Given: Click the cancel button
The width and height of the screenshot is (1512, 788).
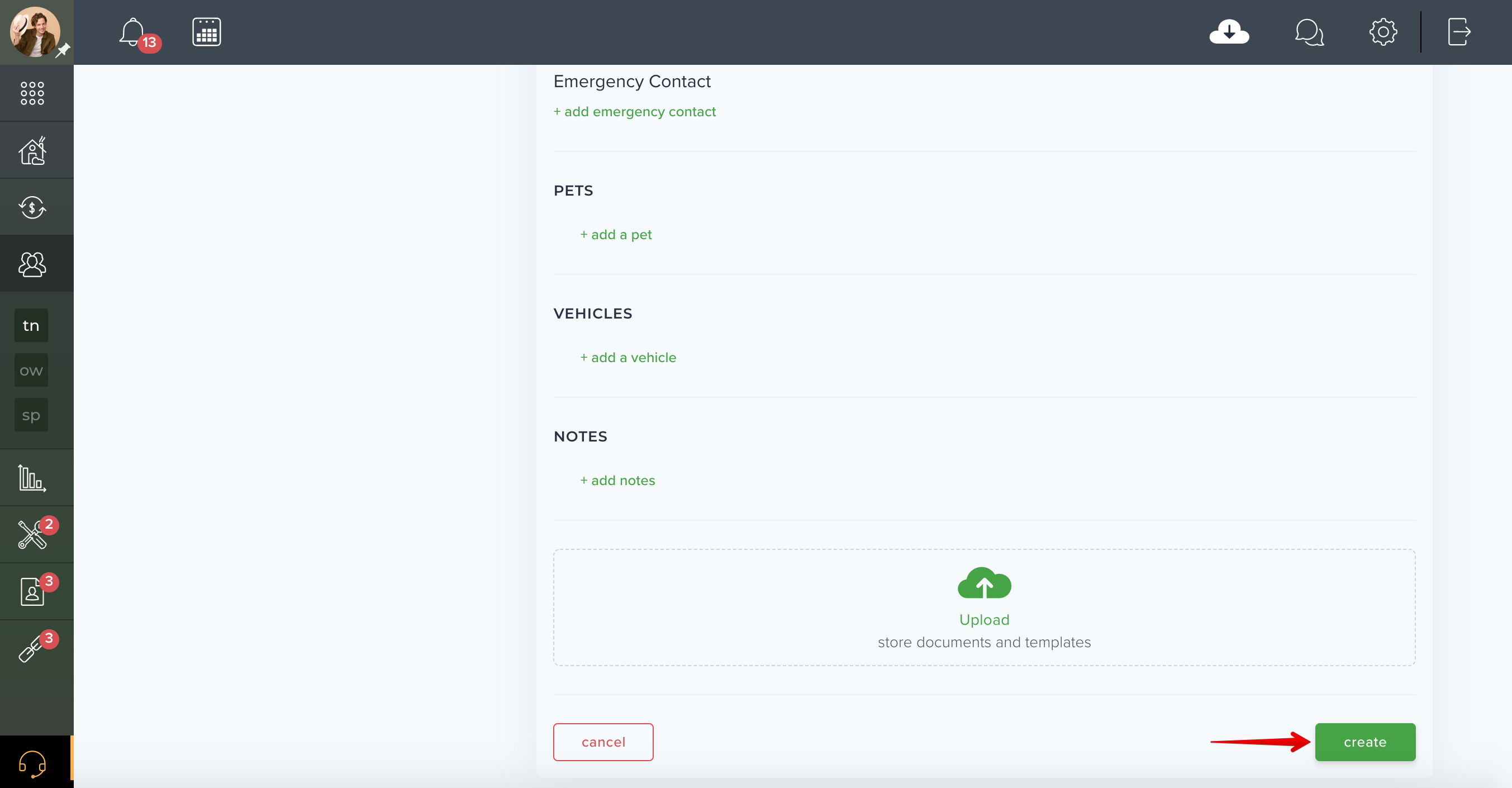Looking at the screenshot, I should (x=603, y=742).
